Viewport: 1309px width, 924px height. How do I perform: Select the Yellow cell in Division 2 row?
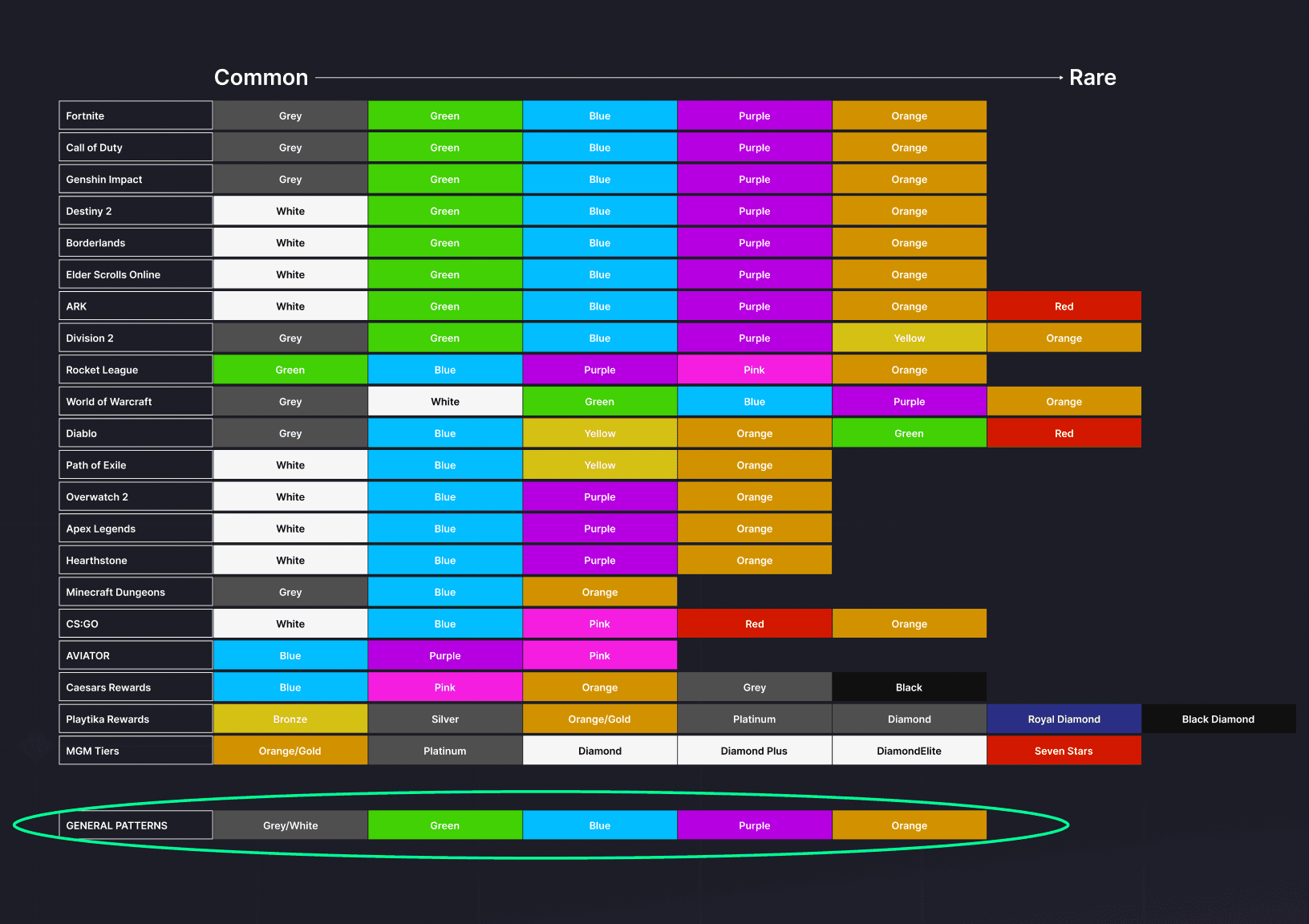pyautogui.click(x=909, y=338)
